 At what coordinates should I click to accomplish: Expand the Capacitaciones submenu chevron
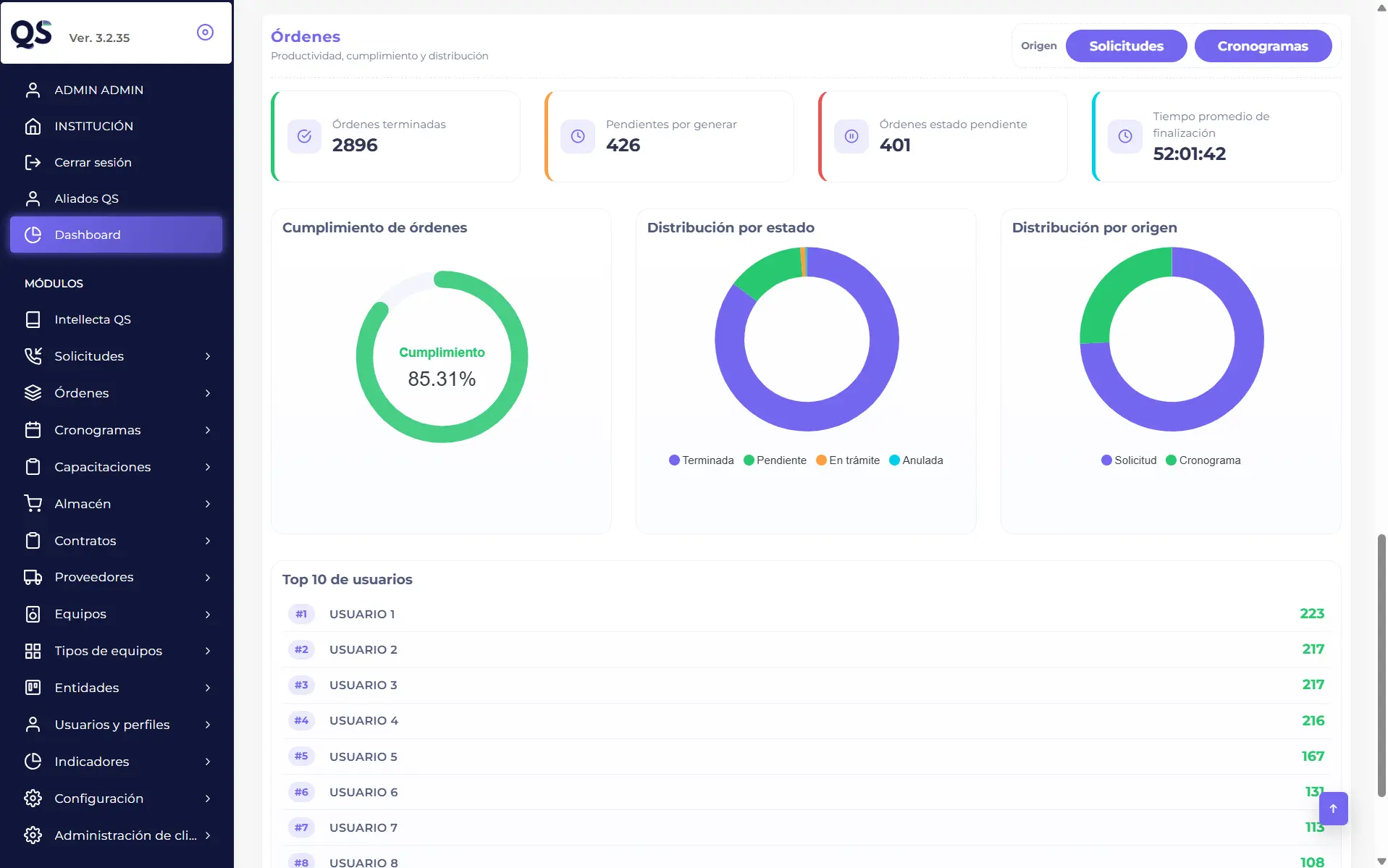click(208, 467)
